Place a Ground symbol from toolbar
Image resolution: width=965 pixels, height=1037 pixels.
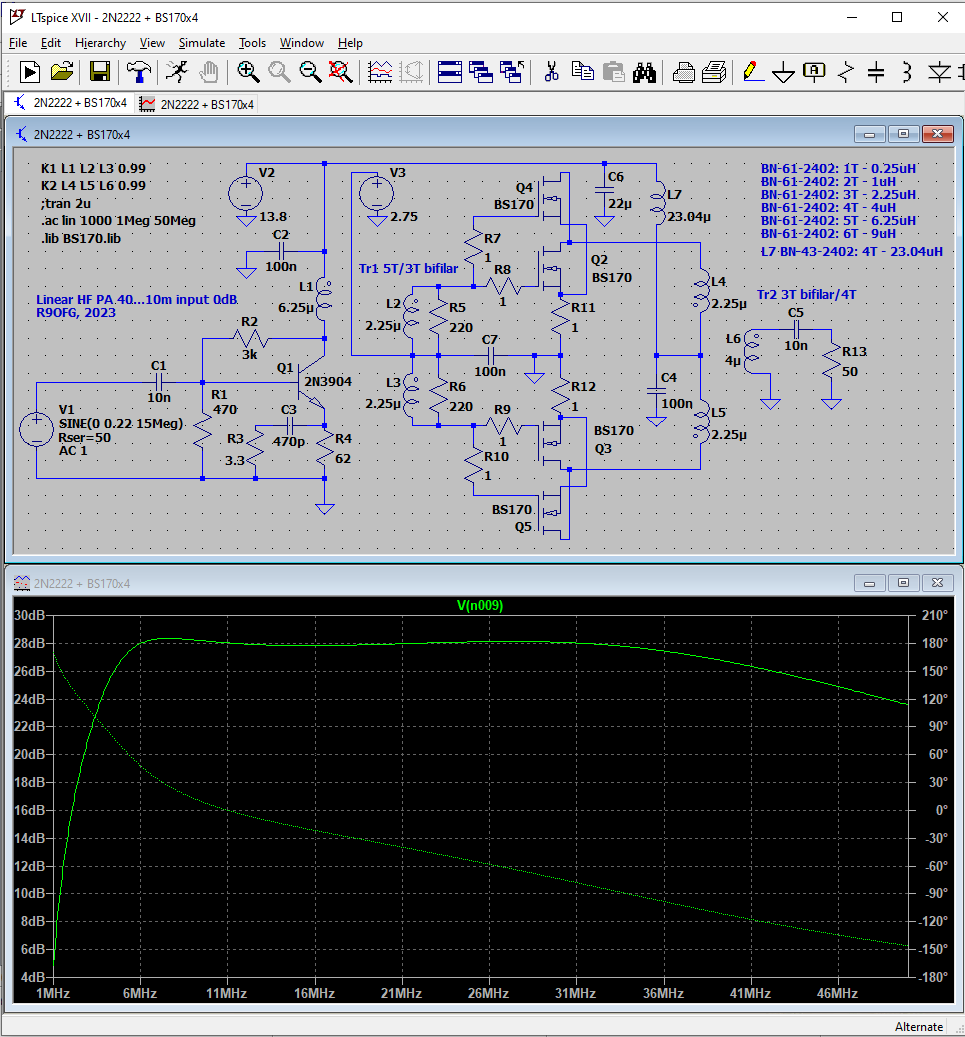784,72
